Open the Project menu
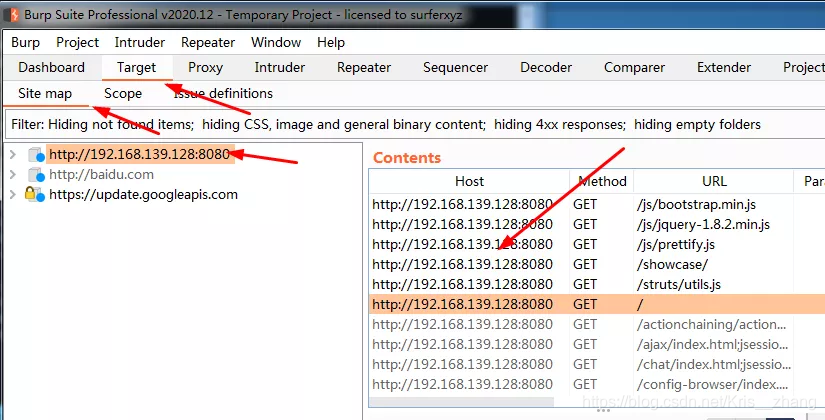Viewport: 825px width, 420px height. 77,42
